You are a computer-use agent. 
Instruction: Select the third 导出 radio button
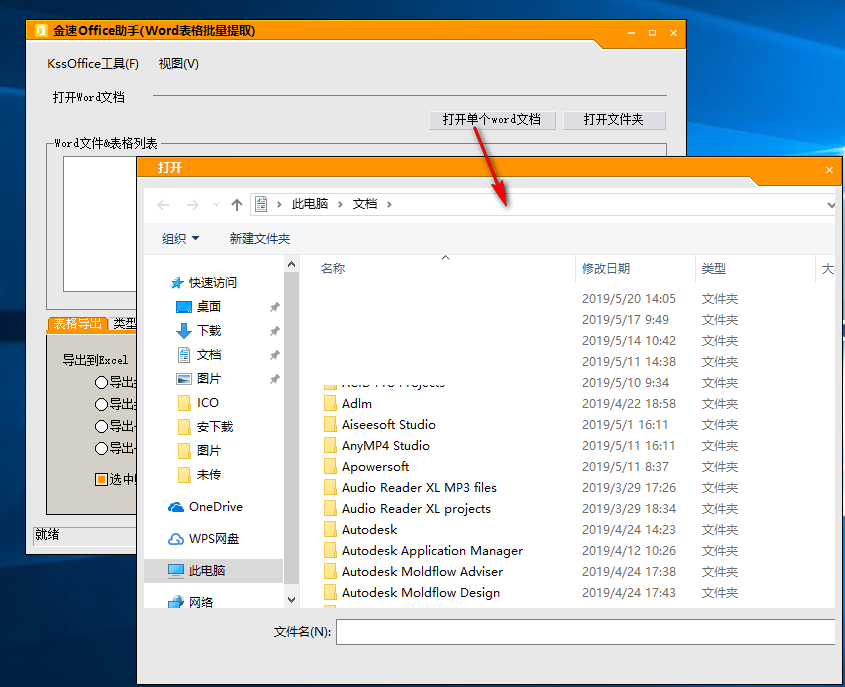pyautogui.click(x=101, y=427)
